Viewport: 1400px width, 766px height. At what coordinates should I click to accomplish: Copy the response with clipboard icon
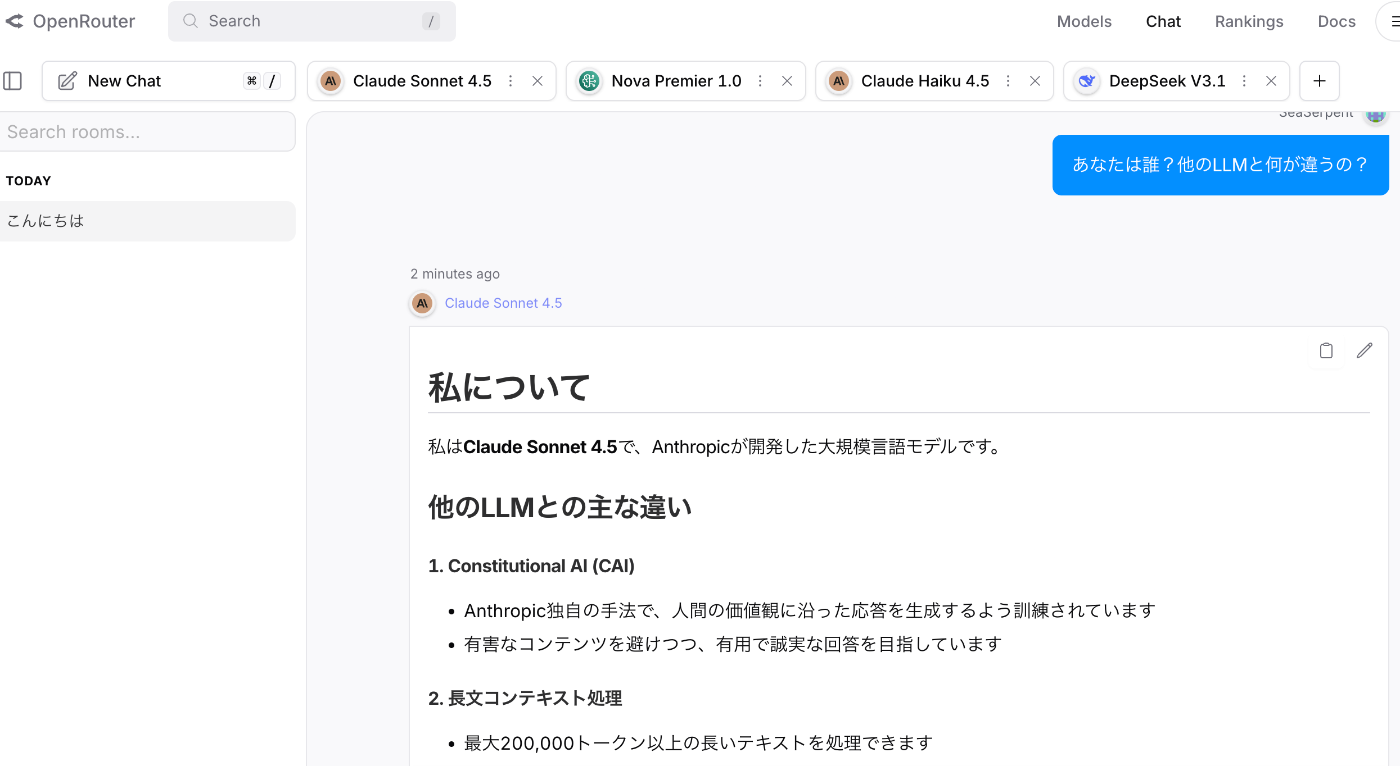1326,350
